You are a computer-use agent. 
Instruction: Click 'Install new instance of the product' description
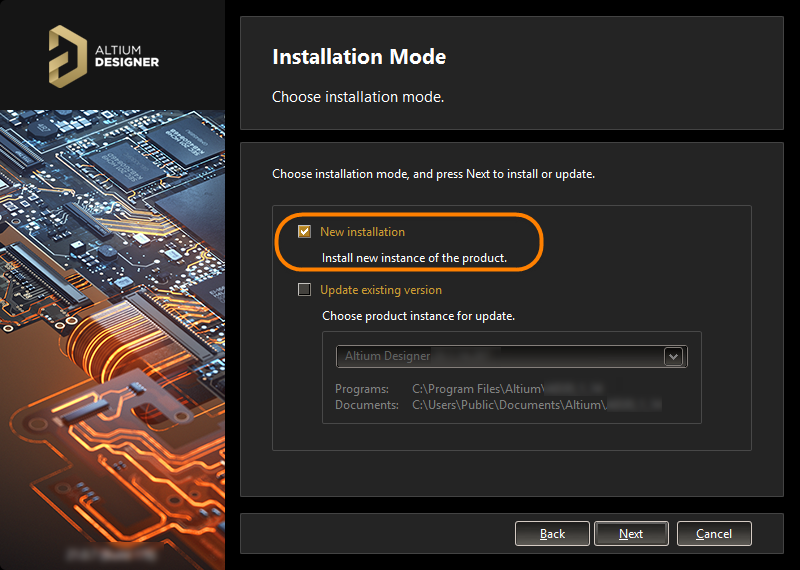[414, 258]
